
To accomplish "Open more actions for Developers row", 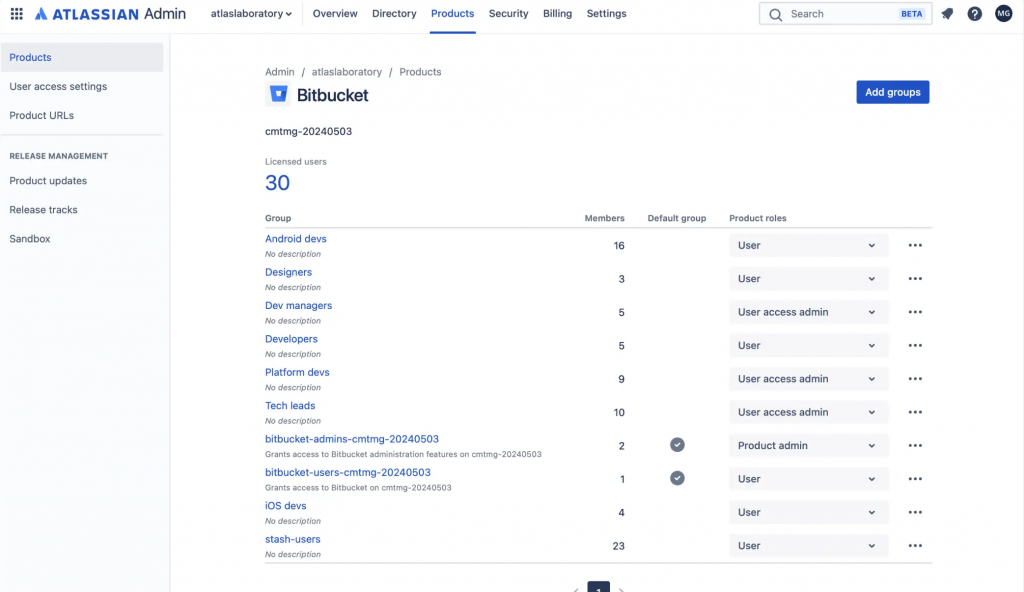I will tap(915, 345).
